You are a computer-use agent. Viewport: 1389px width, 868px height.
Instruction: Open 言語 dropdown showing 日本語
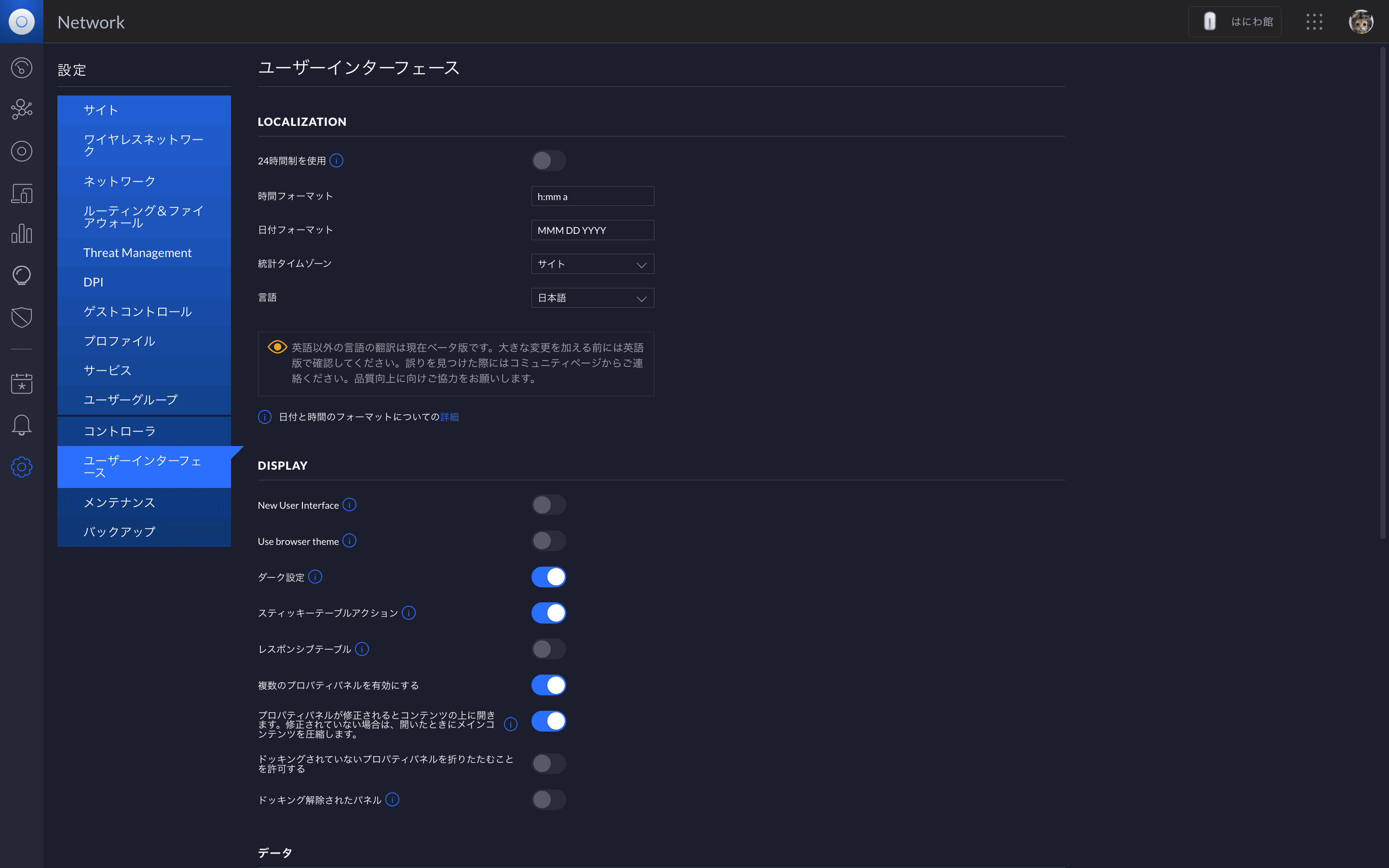point(592,298)
